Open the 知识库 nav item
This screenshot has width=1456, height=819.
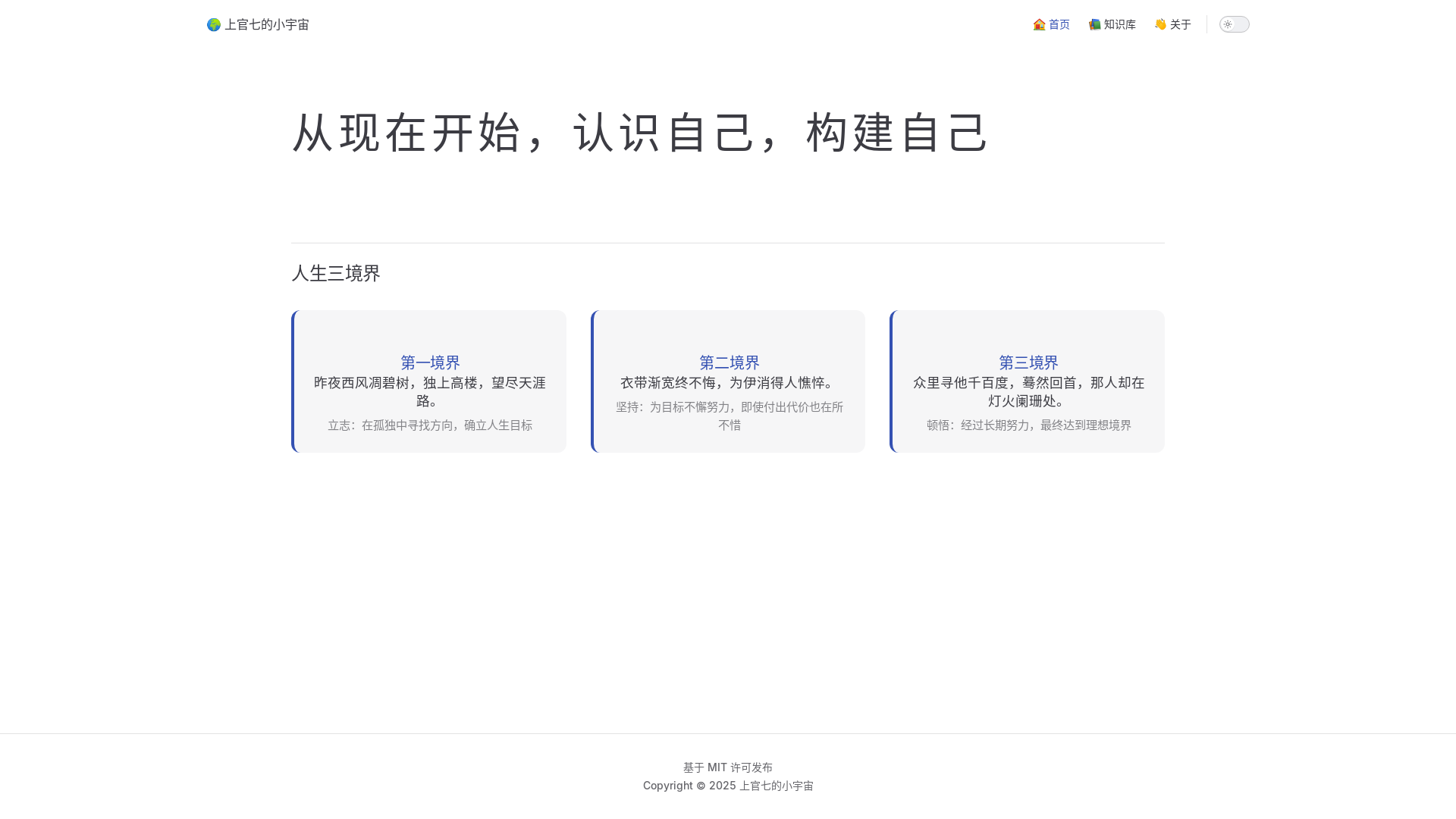(1112, 24)
